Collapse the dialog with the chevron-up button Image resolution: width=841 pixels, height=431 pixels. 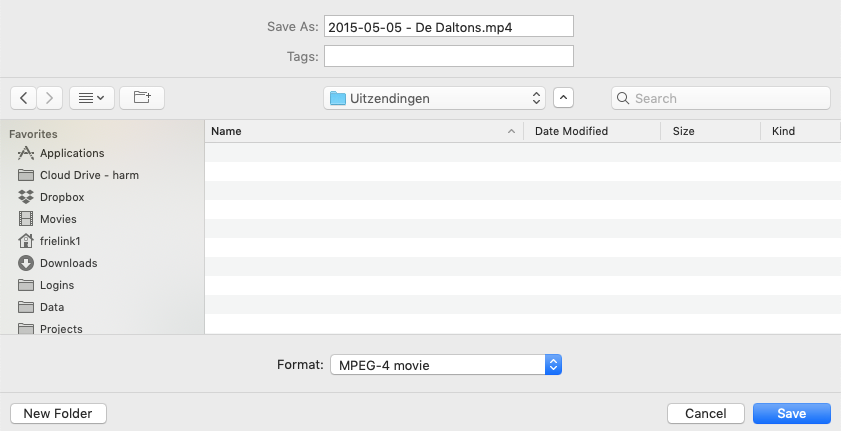pos(563,98)
